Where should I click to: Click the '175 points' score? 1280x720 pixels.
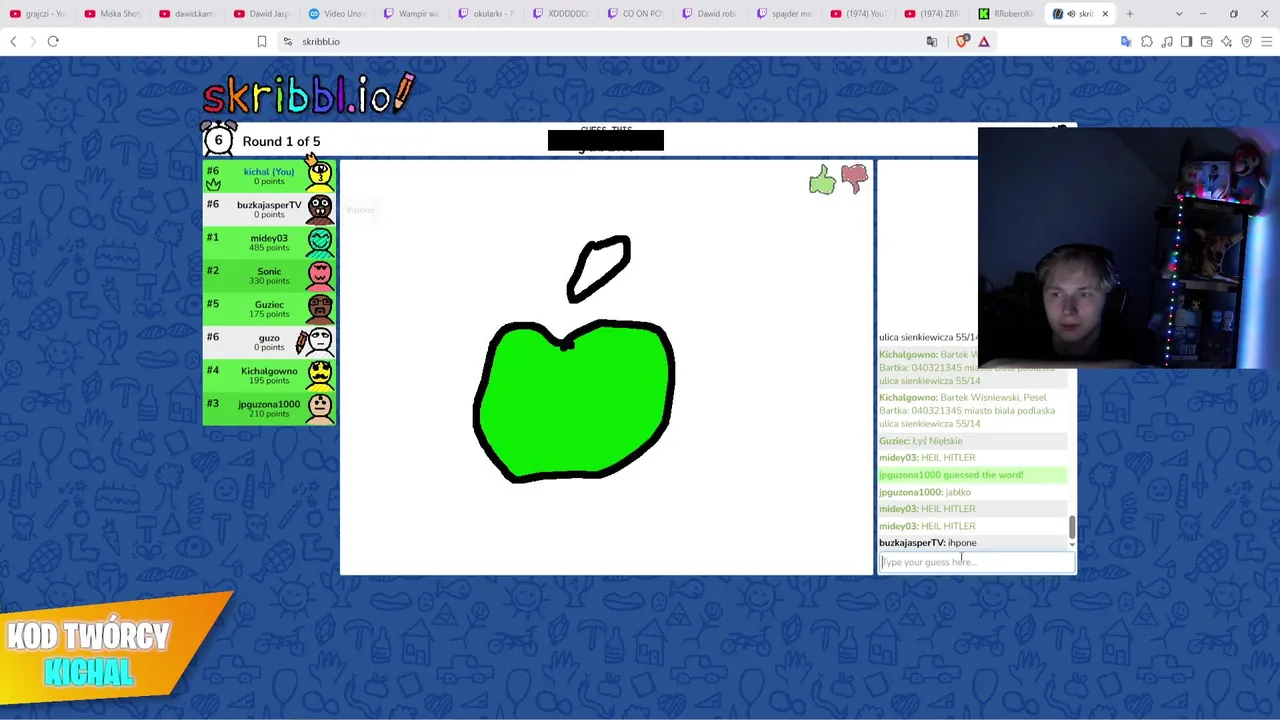click(x=269, y=314)
